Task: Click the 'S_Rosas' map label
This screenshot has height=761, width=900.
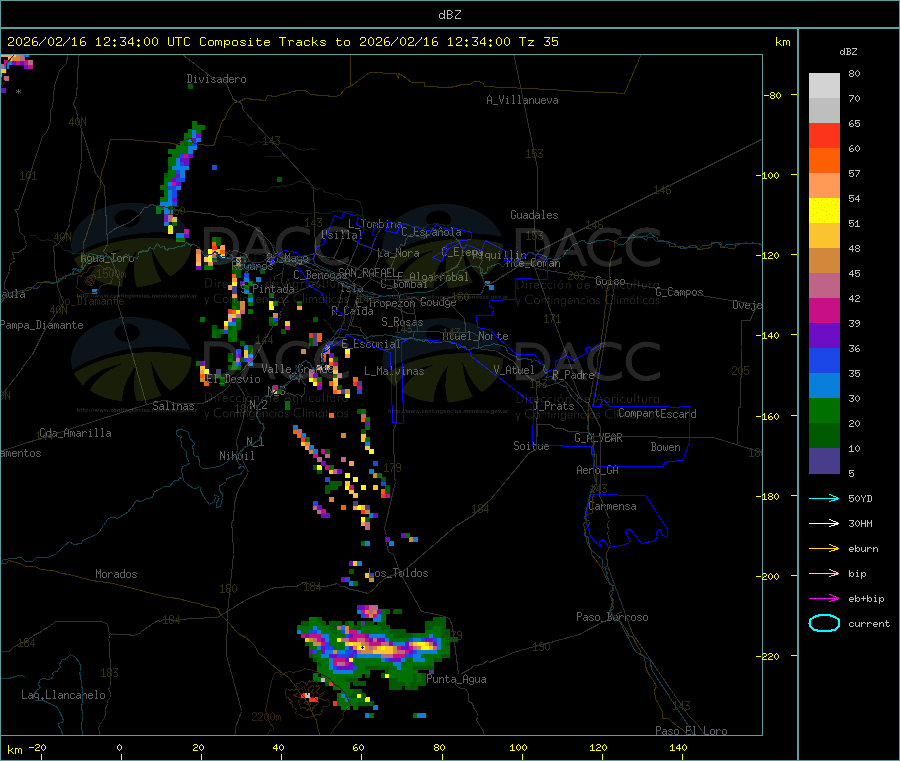Action: [402, 322]
